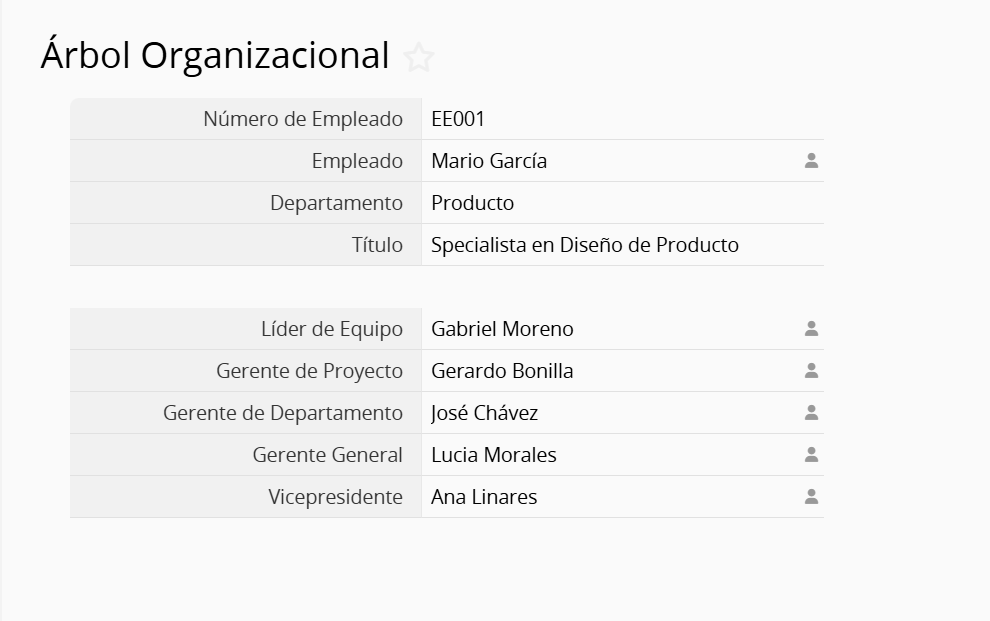Click the Líder de Equipo label
990x621 pixels.
click(332, 329)
